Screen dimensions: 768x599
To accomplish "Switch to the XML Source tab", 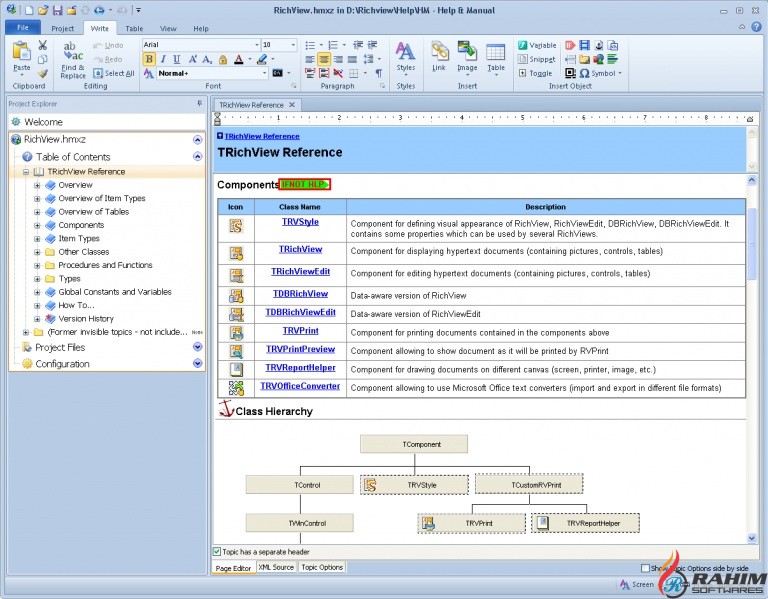I will pyautogui.click(x=276, y=567).
